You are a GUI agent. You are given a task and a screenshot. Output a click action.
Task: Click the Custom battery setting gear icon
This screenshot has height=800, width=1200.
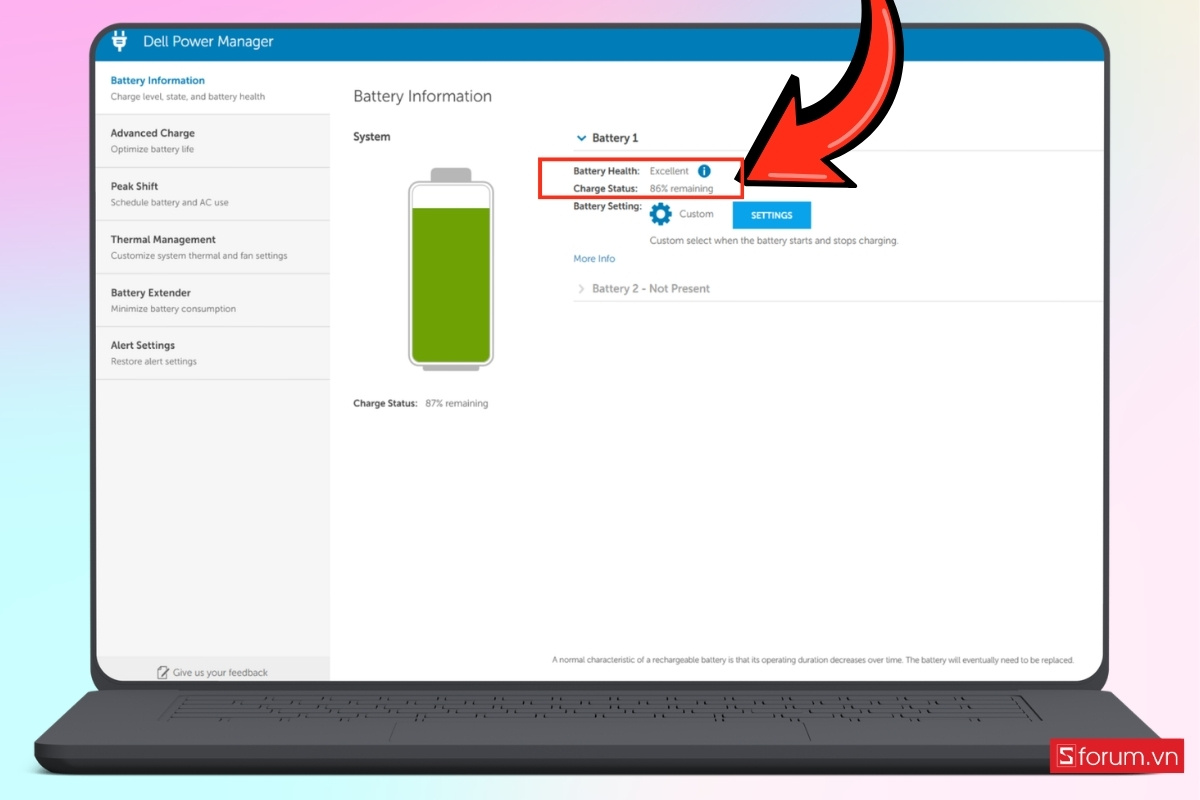pyautogui.click(x=660, y=214)
